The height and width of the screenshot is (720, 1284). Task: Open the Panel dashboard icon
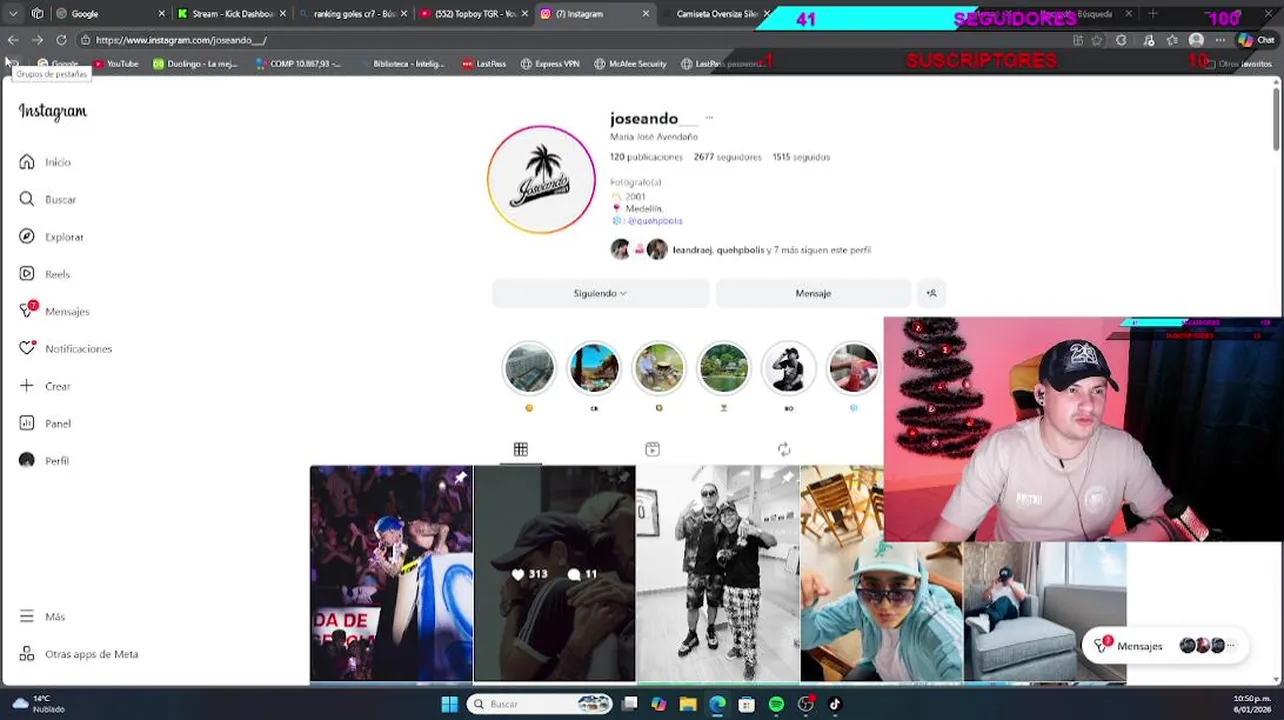pyautogui.click(x=27, y=423)
